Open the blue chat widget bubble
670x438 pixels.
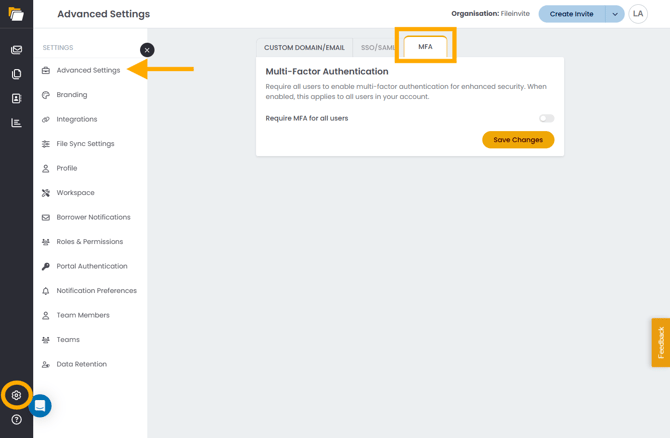(x=40, y=406)
